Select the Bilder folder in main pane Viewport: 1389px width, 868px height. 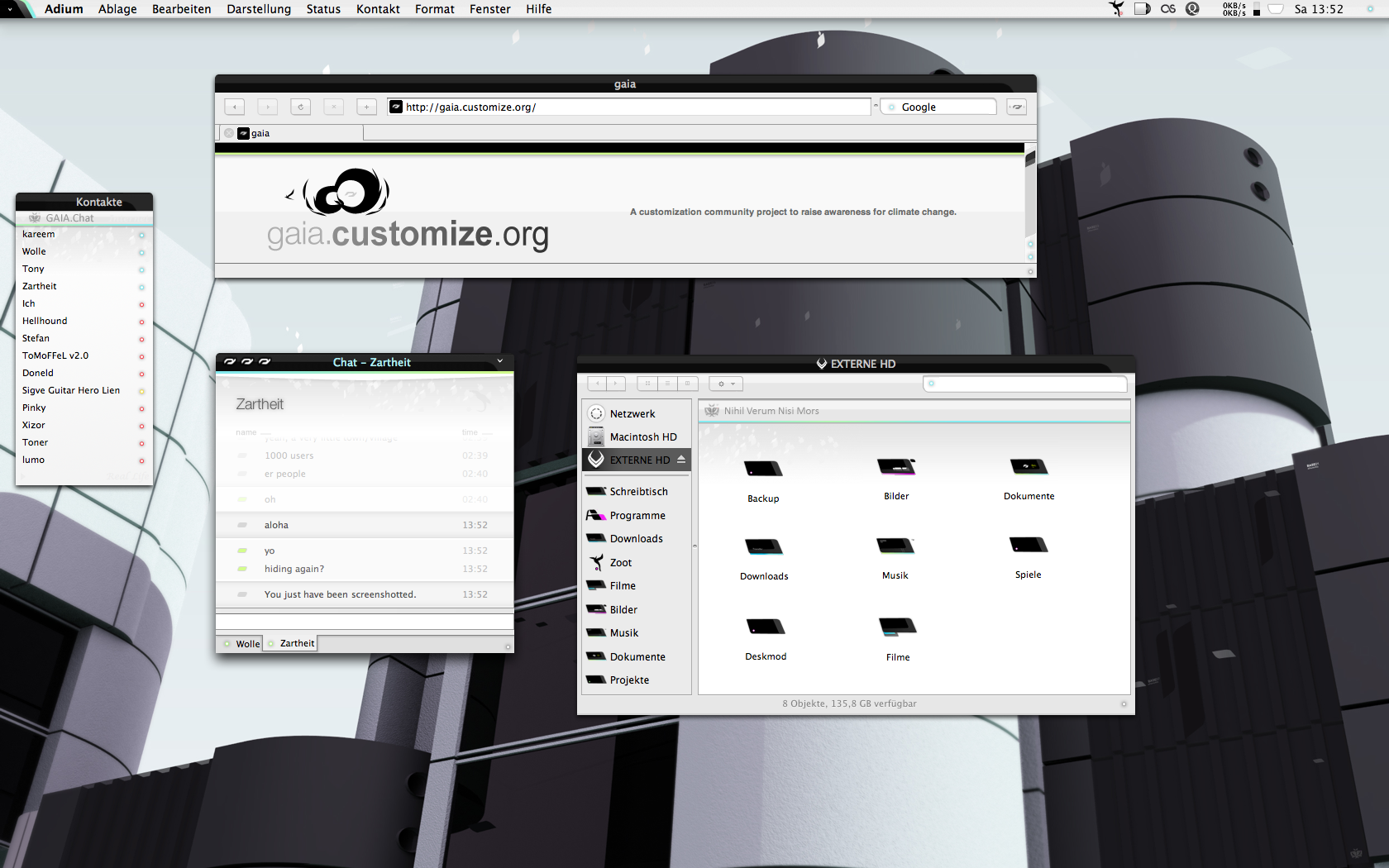896,468
